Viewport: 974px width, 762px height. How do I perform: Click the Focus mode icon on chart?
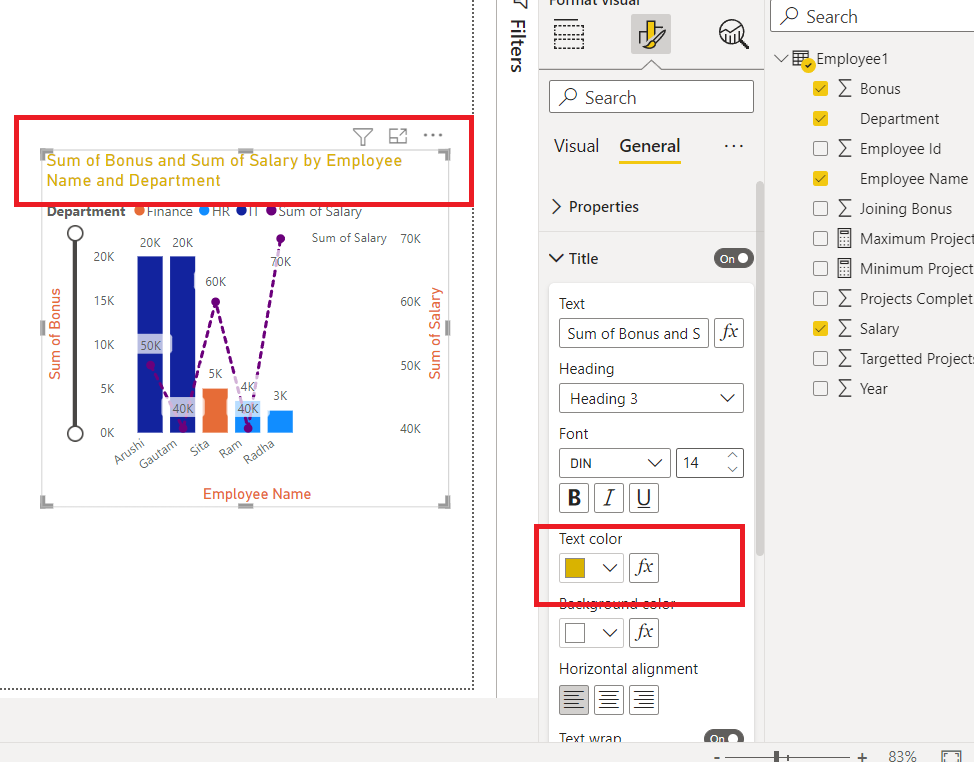[x=398, y=135]
